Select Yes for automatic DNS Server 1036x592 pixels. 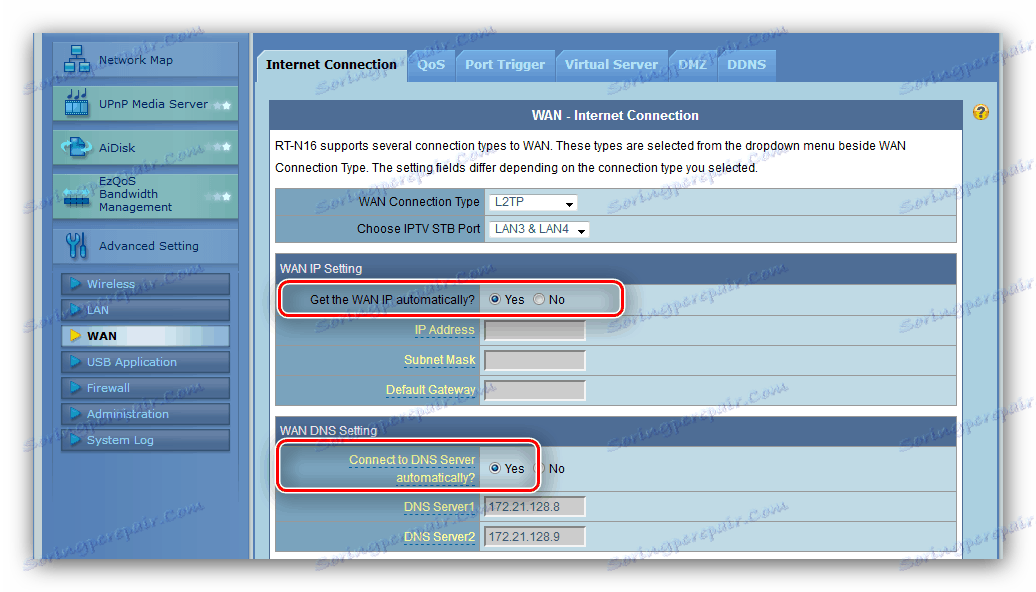495,468
